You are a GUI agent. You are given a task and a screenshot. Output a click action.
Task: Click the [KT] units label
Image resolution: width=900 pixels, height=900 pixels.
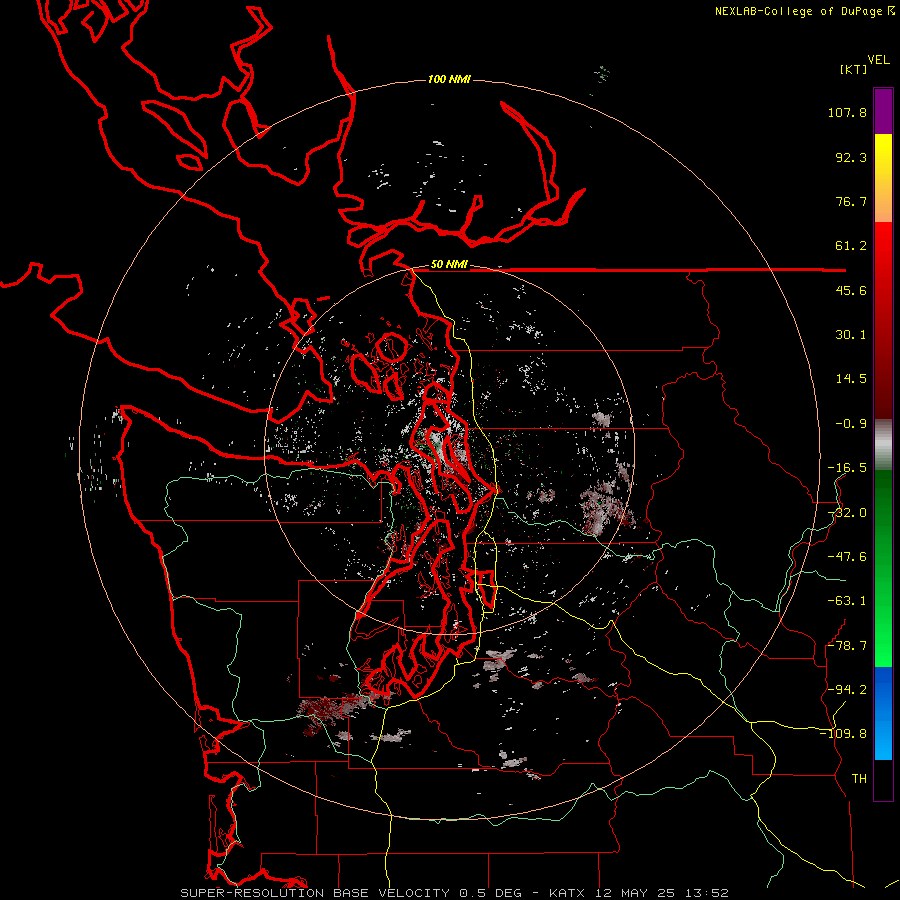854,69
